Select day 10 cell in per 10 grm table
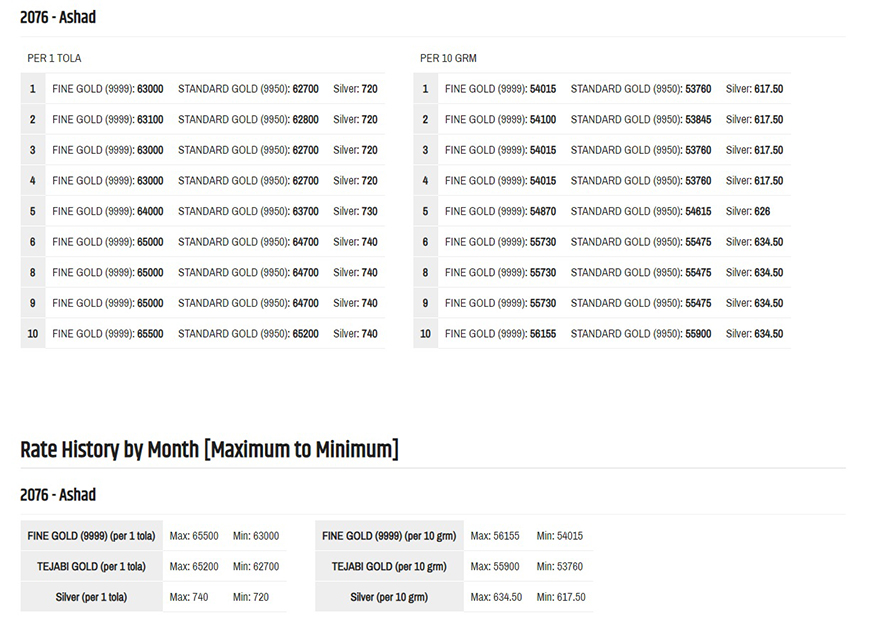This screenshot has height=630, width=890. click(426, 334)
